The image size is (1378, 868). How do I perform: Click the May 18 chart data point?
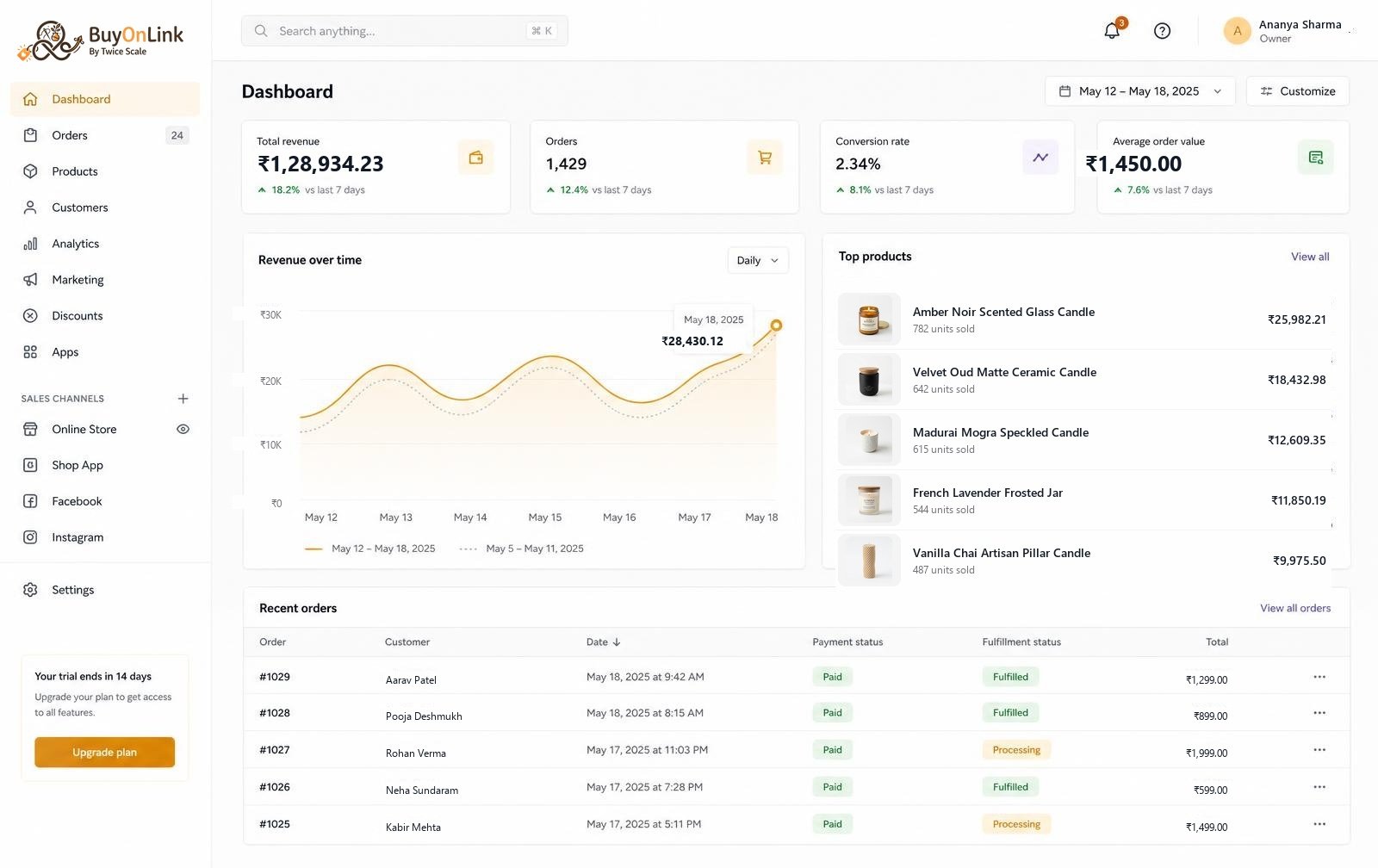[776, 325]
